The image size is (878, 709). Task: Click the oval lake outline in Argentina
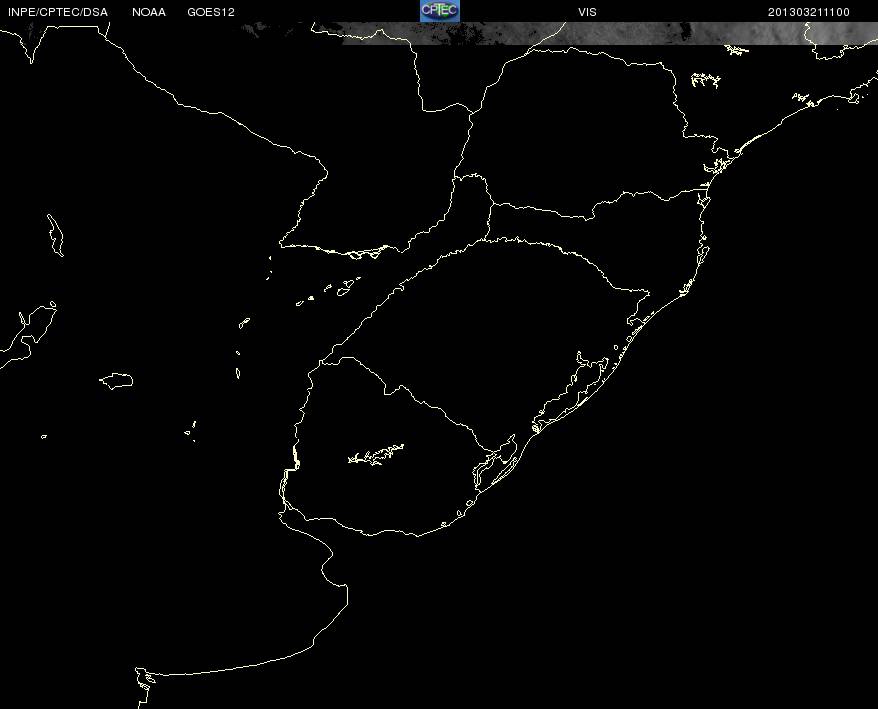coord(116,381)
